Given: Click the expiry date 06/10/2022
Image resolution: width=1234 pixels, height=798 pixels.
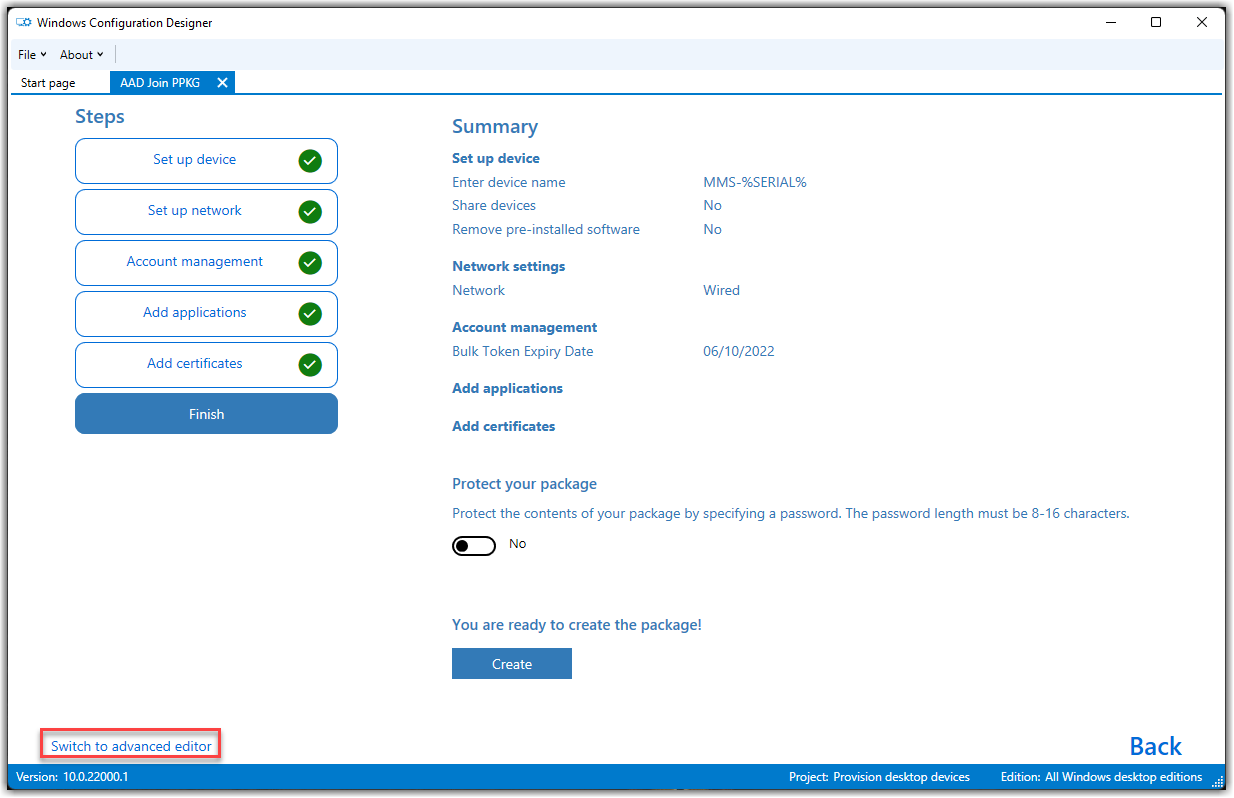Looking at the screenshot, I should click(x=739, y=351).
